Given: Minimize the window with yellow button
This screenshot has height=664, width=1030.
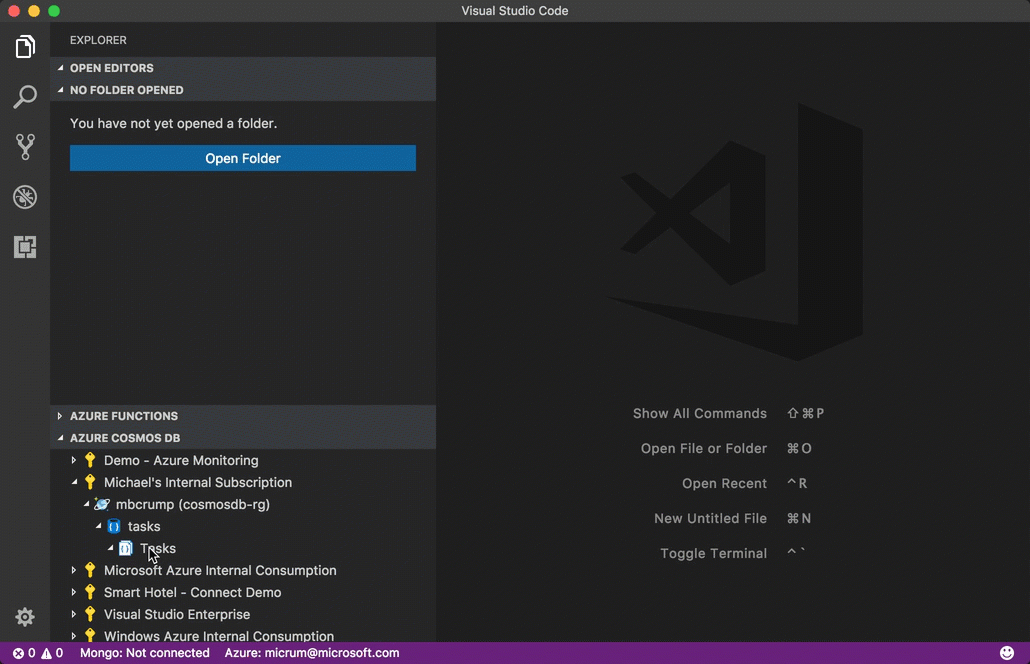Looking at the screenshot, I should (x=34, y=11).
